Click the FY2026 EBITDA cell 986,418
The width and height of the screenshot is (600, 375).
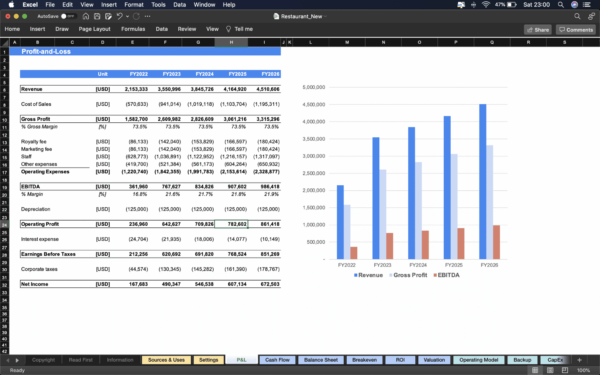coord(264,187)
